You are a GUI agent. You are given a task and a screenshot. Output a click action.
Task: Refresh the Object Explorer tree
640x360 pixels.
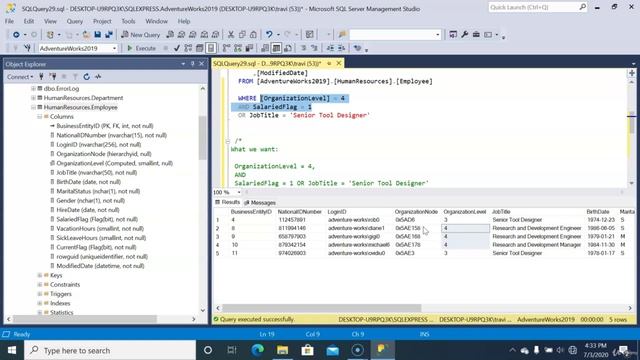[87, 77]
